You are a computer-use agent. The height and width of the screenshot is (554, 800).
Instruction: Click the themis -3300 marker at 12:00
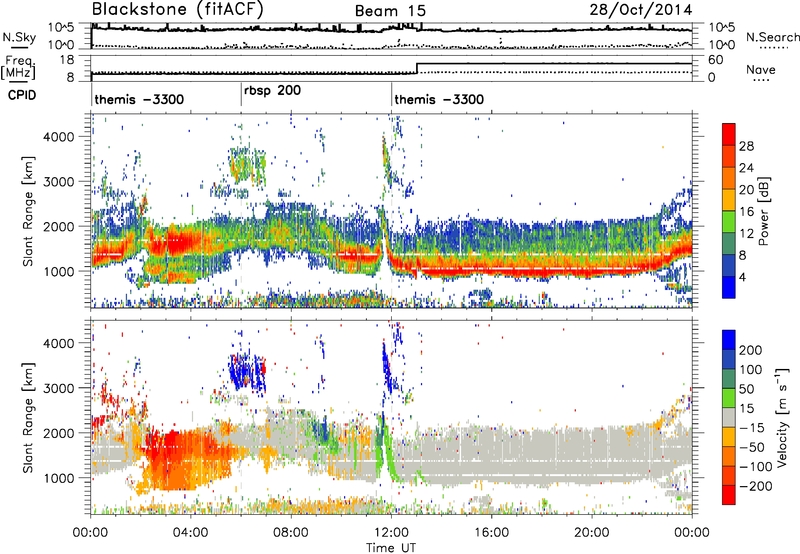(x=439, y=99)
